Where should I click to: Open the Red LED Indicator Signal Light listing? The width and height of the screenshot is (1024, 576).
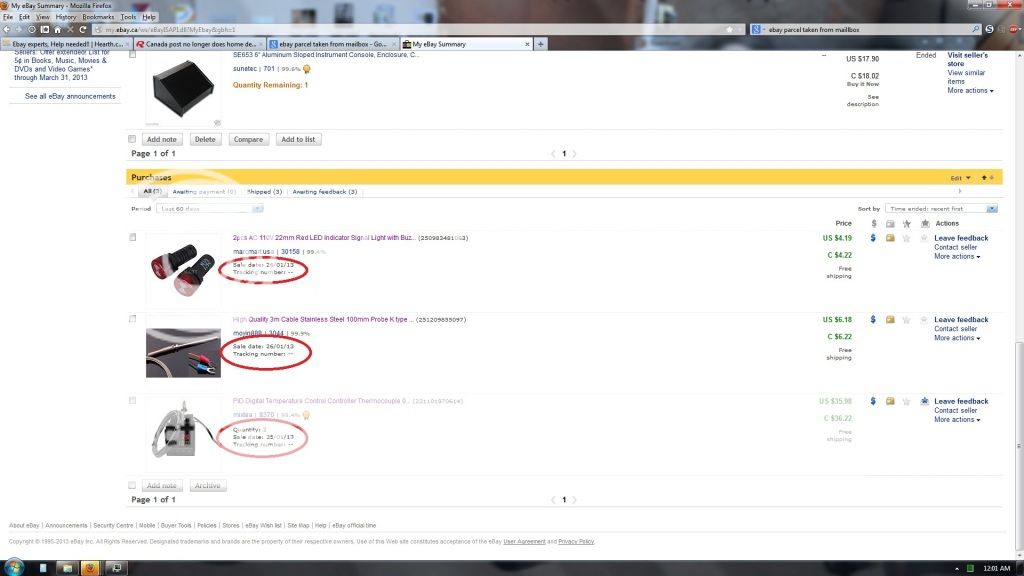[324, 238]
